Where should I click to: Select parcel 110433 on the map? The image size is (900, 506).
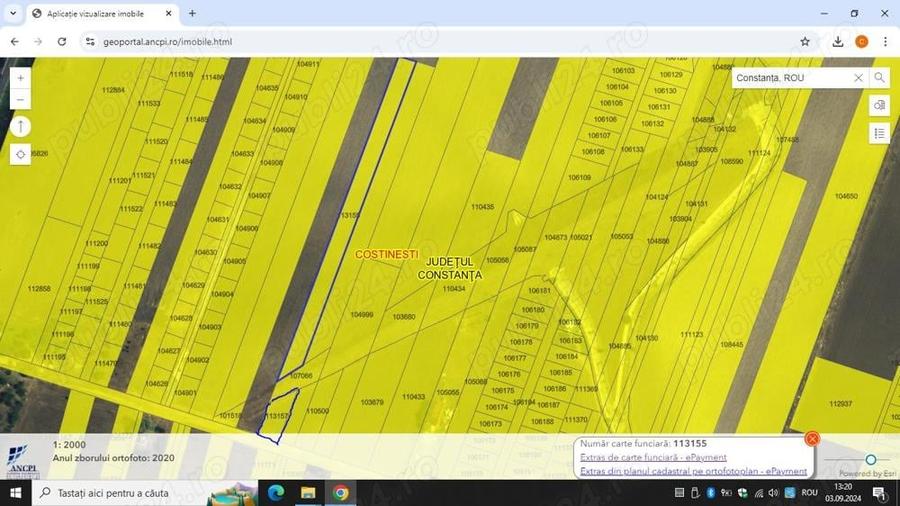(413, 396)
